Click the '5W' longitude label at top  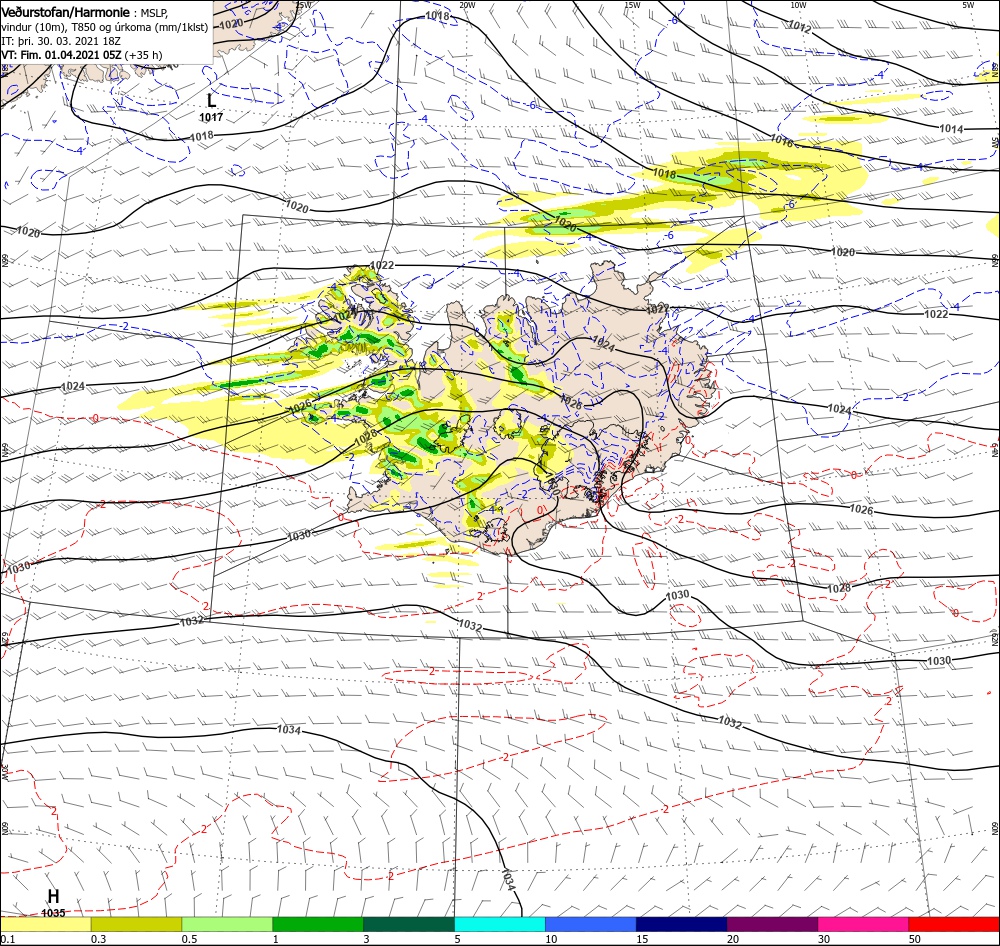[x=968, y=5]
